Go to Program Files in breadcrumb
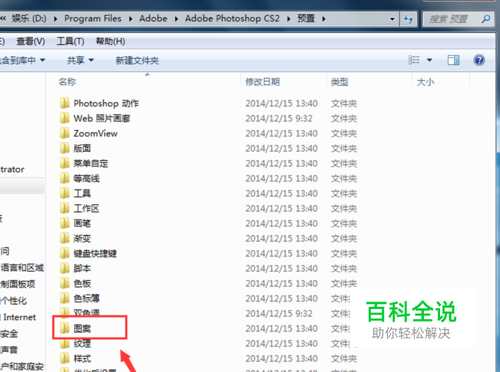500x372 pixels. pyautogui.click(x=93, y=19)
